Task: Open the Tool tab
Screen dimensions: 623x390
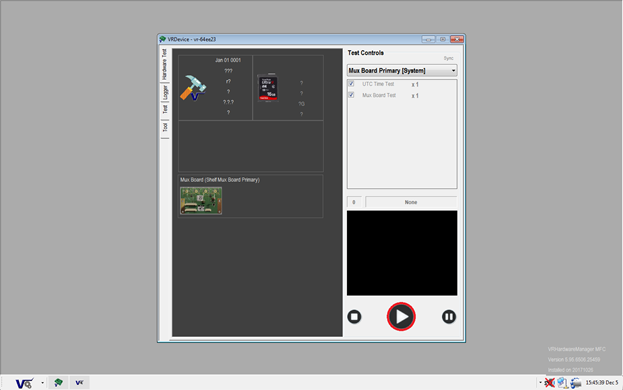Action: (165, 127)
